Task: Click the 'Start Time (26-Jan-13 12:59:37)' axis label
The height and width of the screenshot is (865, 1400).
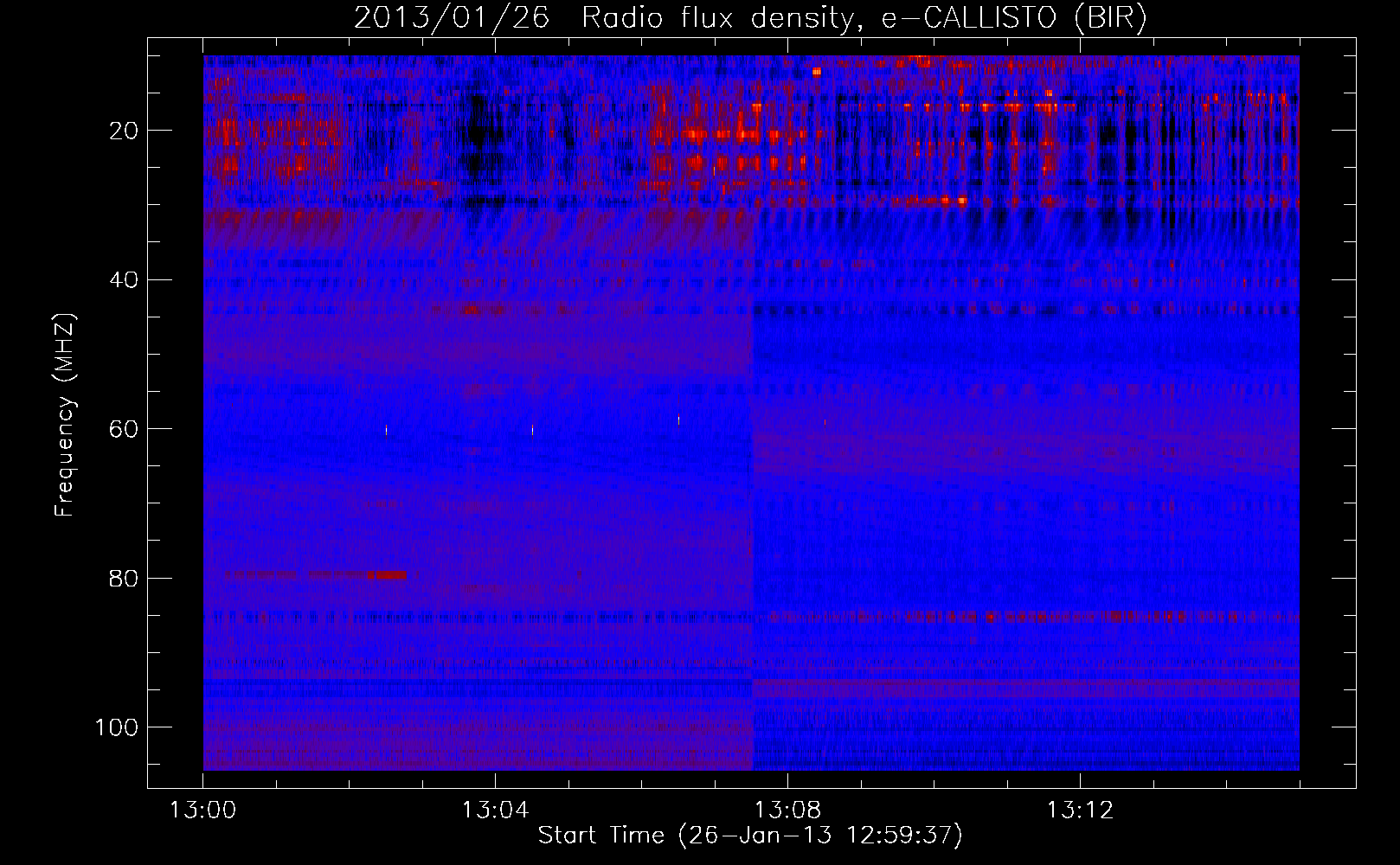Action: 750,836
